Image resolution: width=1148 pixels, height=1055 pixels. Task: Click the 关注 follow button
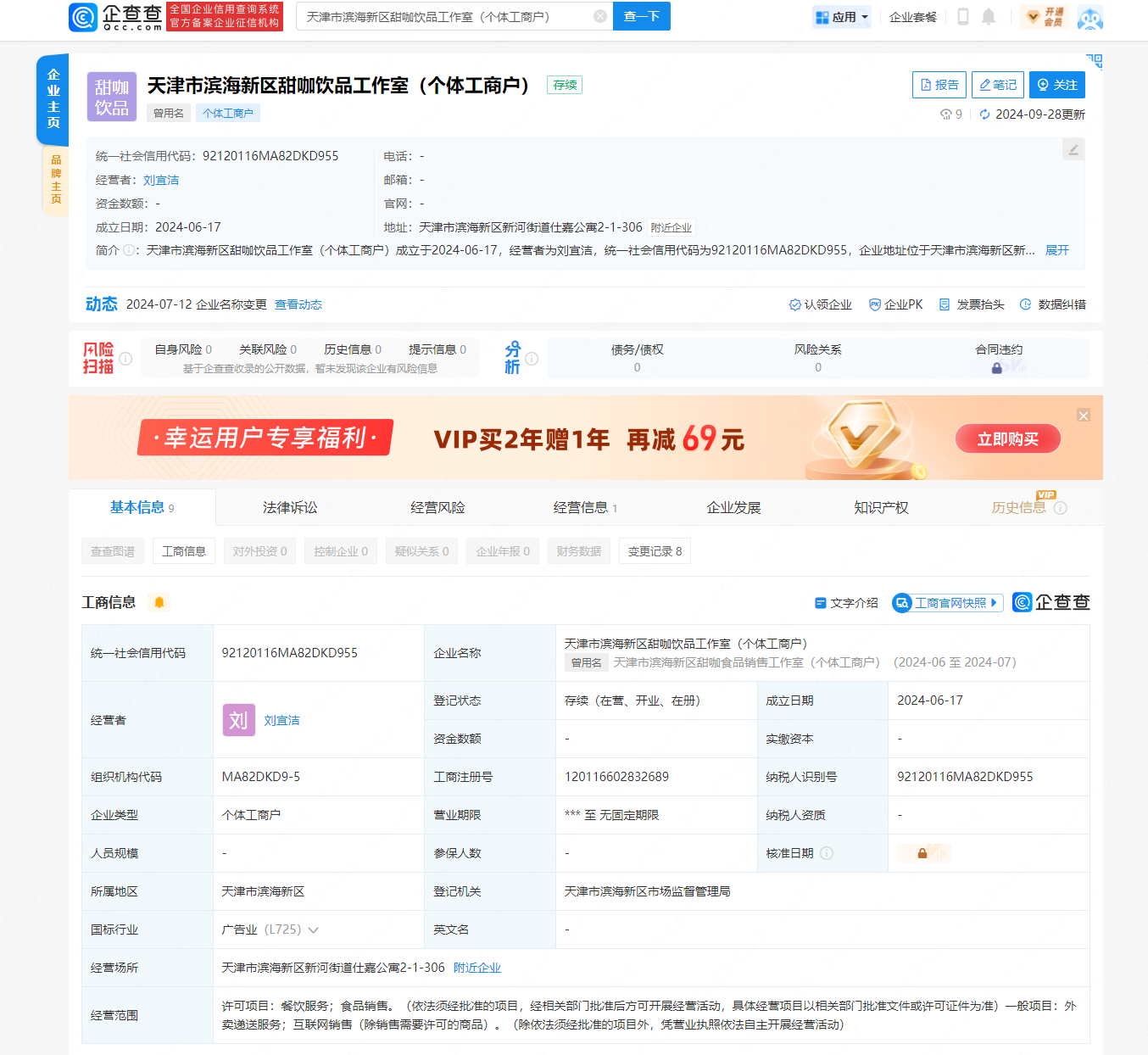(1057, 85)
